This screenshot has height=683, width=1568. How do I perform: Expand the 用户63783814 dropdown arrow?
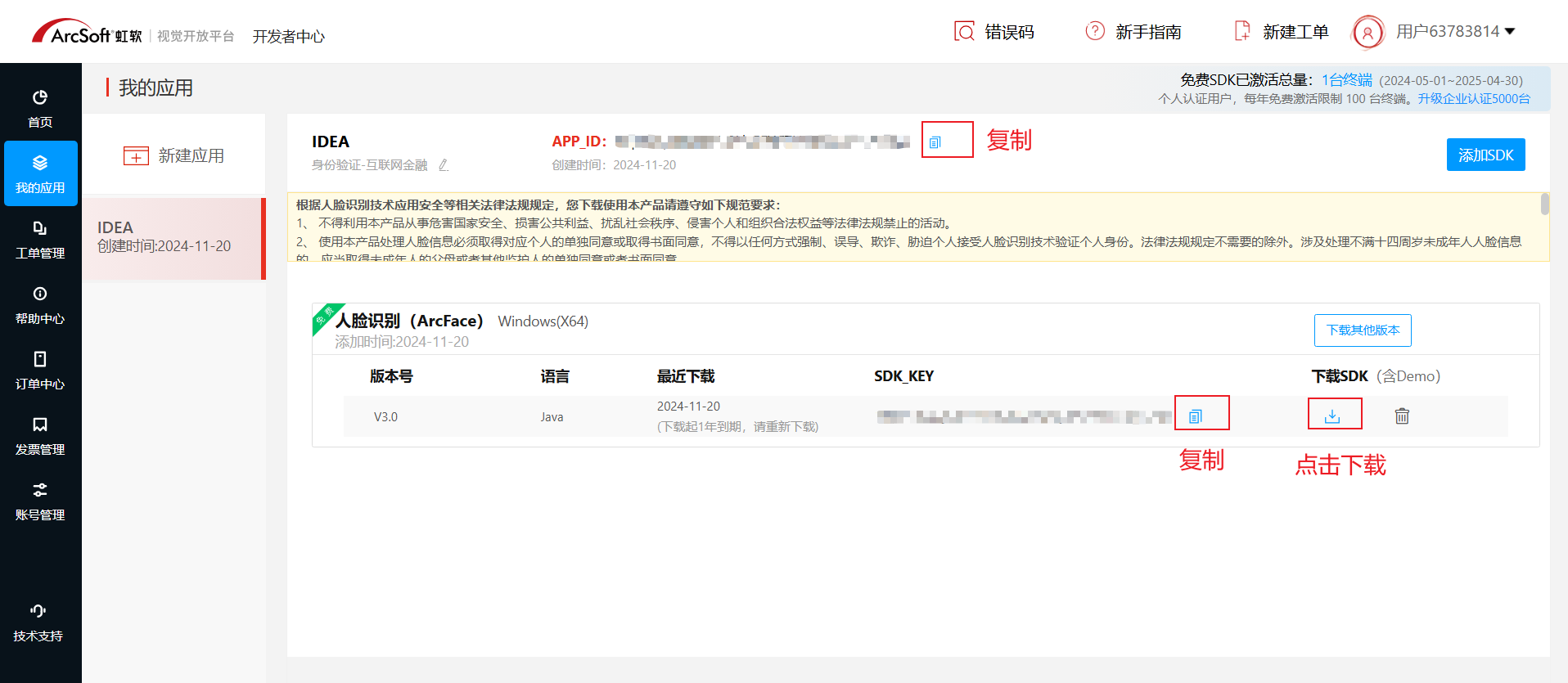(x=1510, y=31)
